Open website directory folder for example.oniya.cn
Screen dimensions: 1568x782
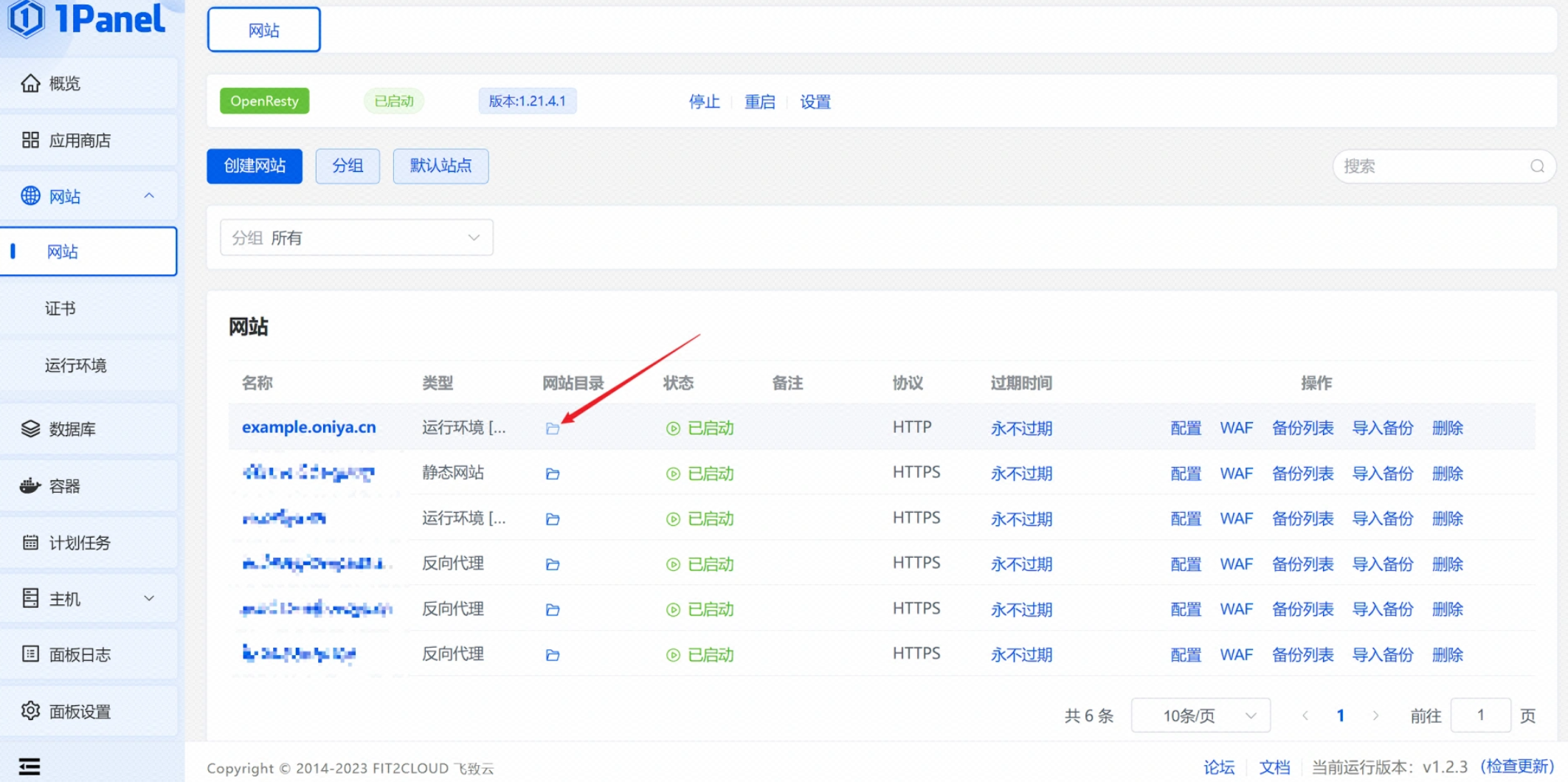552,429
